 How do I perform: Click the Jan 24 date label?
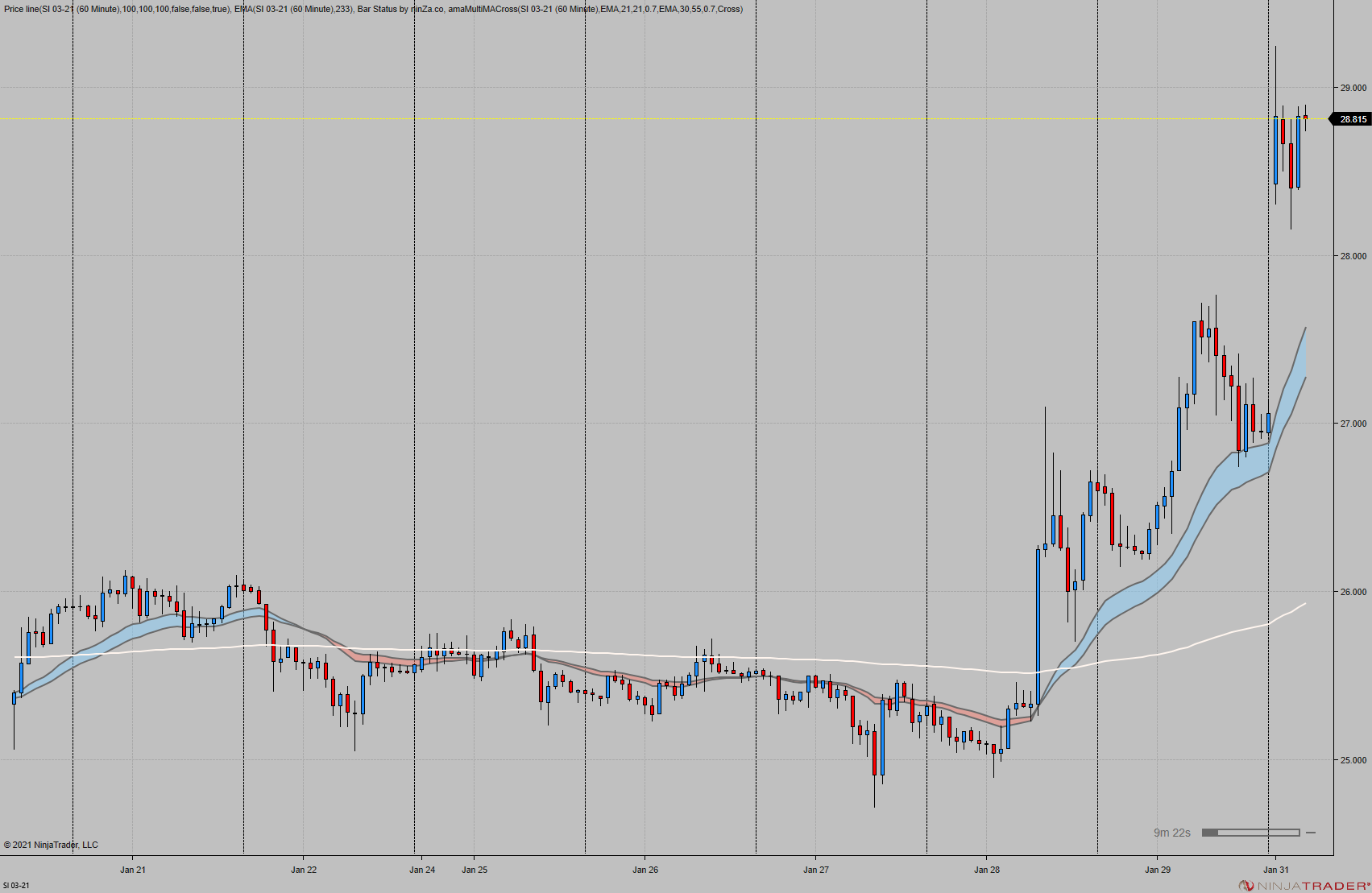coord(422,870)
